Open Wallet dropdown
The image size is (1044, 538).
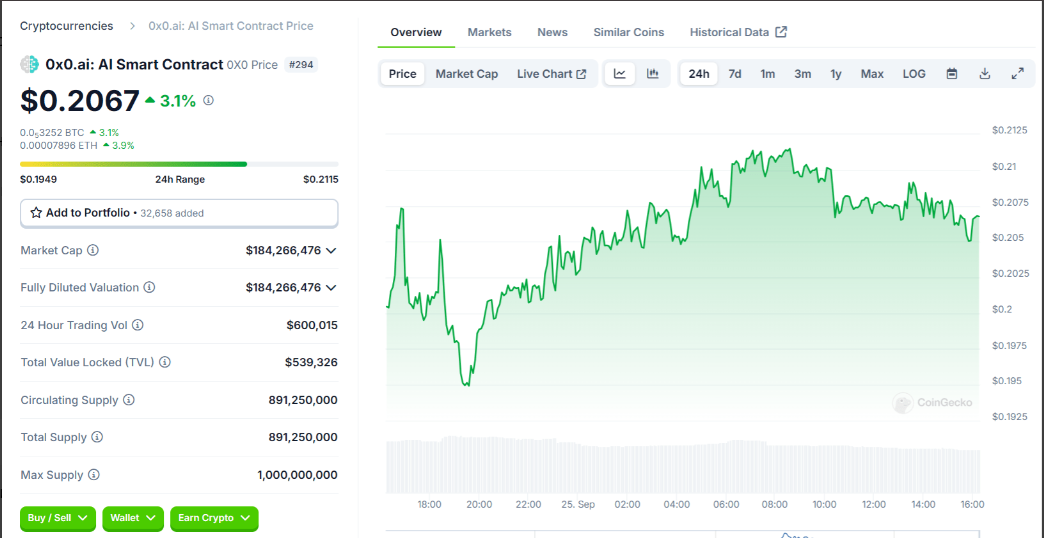click(133, 518)
